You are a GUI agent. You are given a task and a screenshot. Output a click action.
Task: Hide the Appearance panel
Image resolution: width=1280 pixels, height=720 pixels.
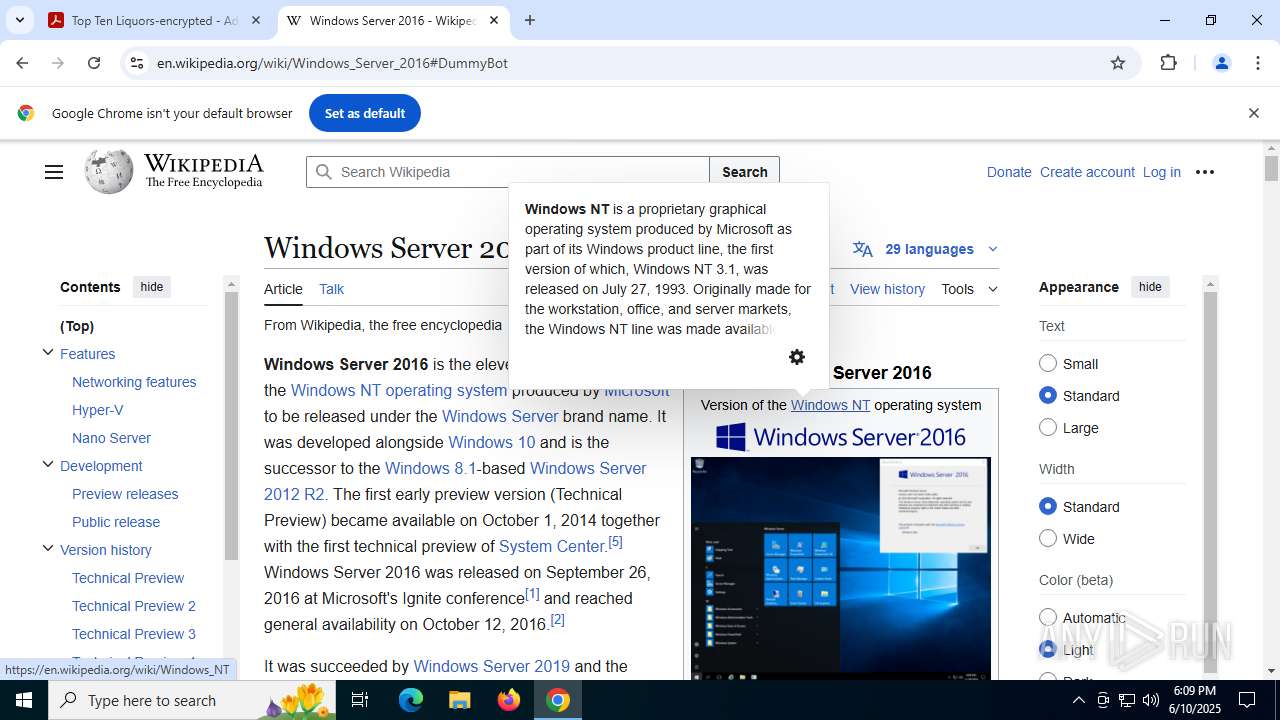click(x=1150, y=287)
